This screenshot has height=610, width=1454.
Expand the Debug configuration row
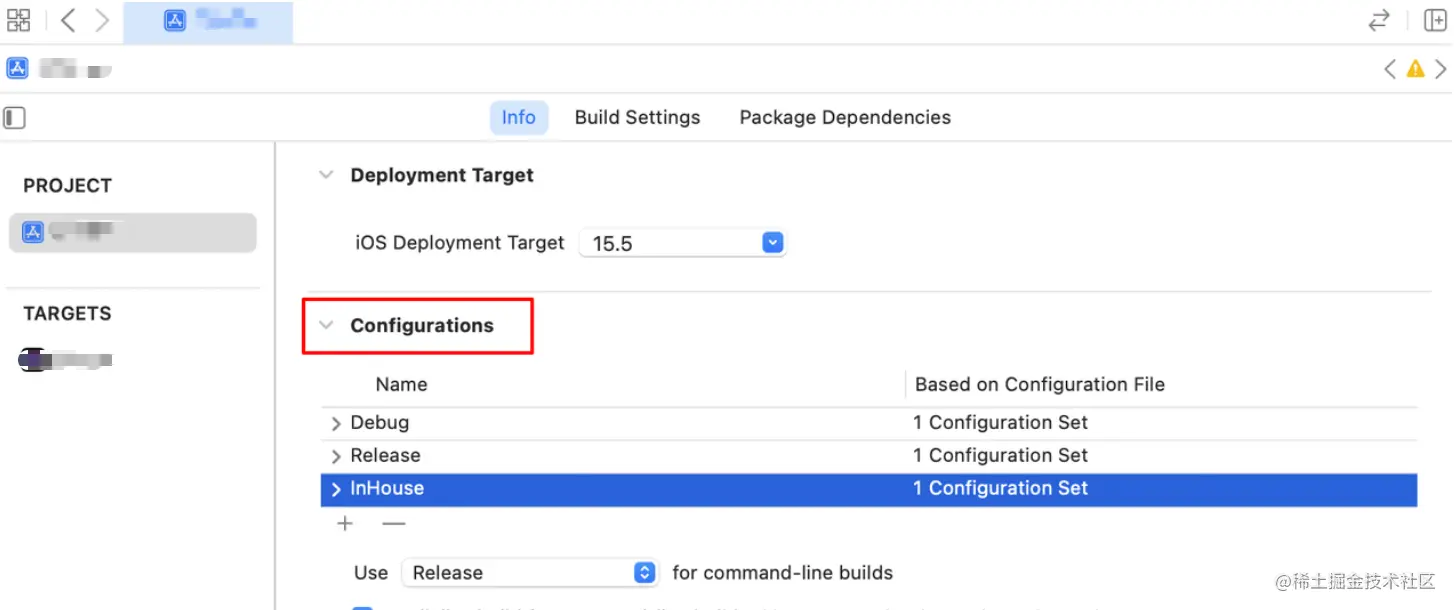point(336,423)
